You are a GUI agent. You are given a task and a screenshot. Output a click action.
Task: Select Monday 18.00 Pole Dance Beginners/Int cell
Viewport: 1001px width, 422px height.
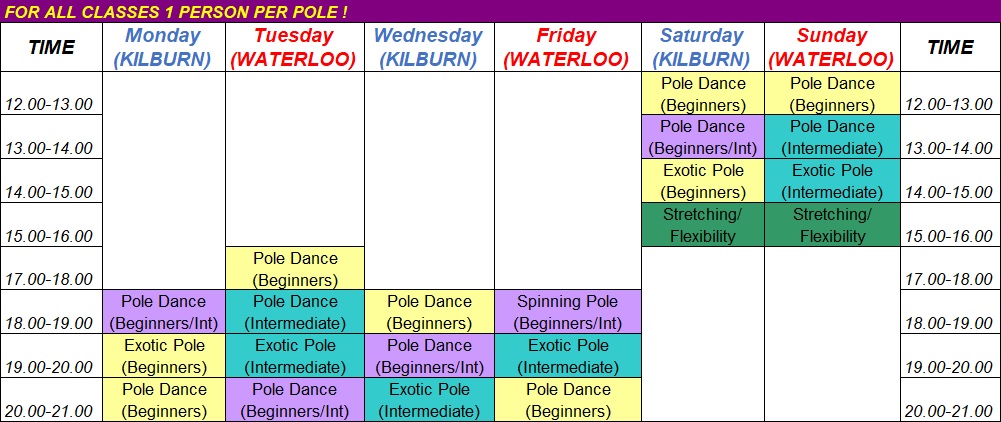(163, 312)
